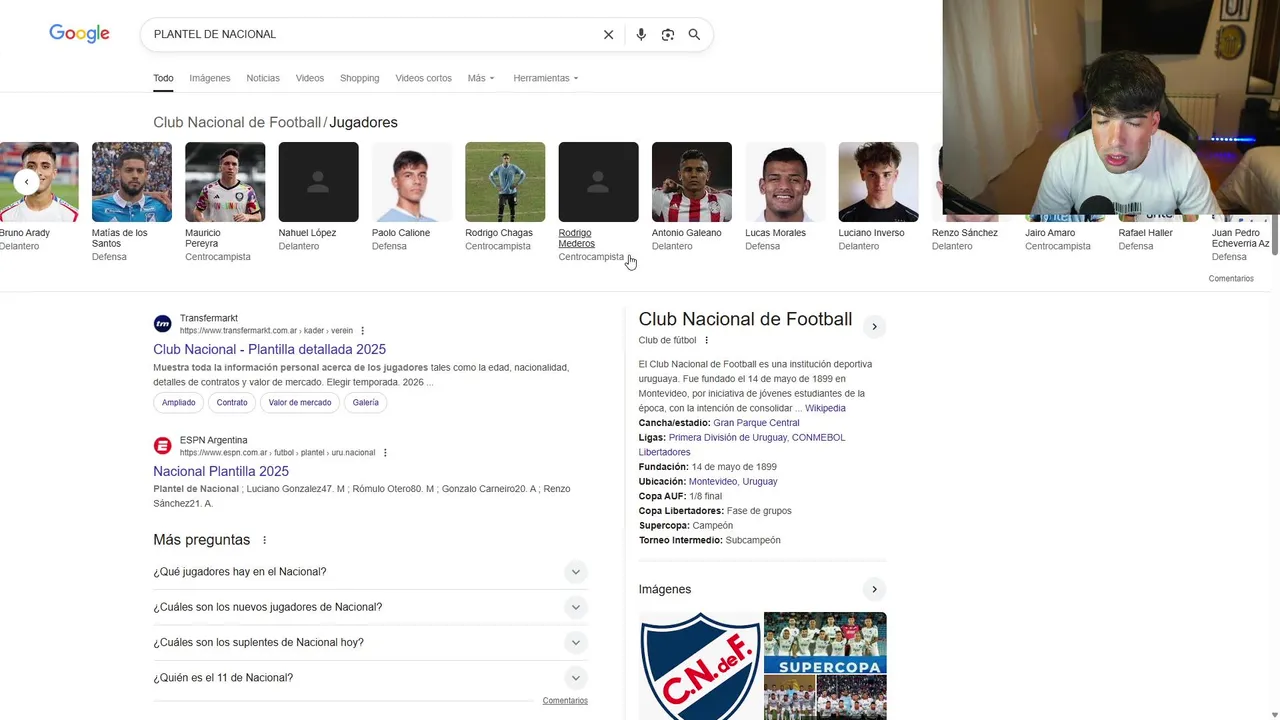The height and width of the screenshot is (720, 1280).
Task: Click the Jairo Amaro name
Action: tap(1050, 233)
